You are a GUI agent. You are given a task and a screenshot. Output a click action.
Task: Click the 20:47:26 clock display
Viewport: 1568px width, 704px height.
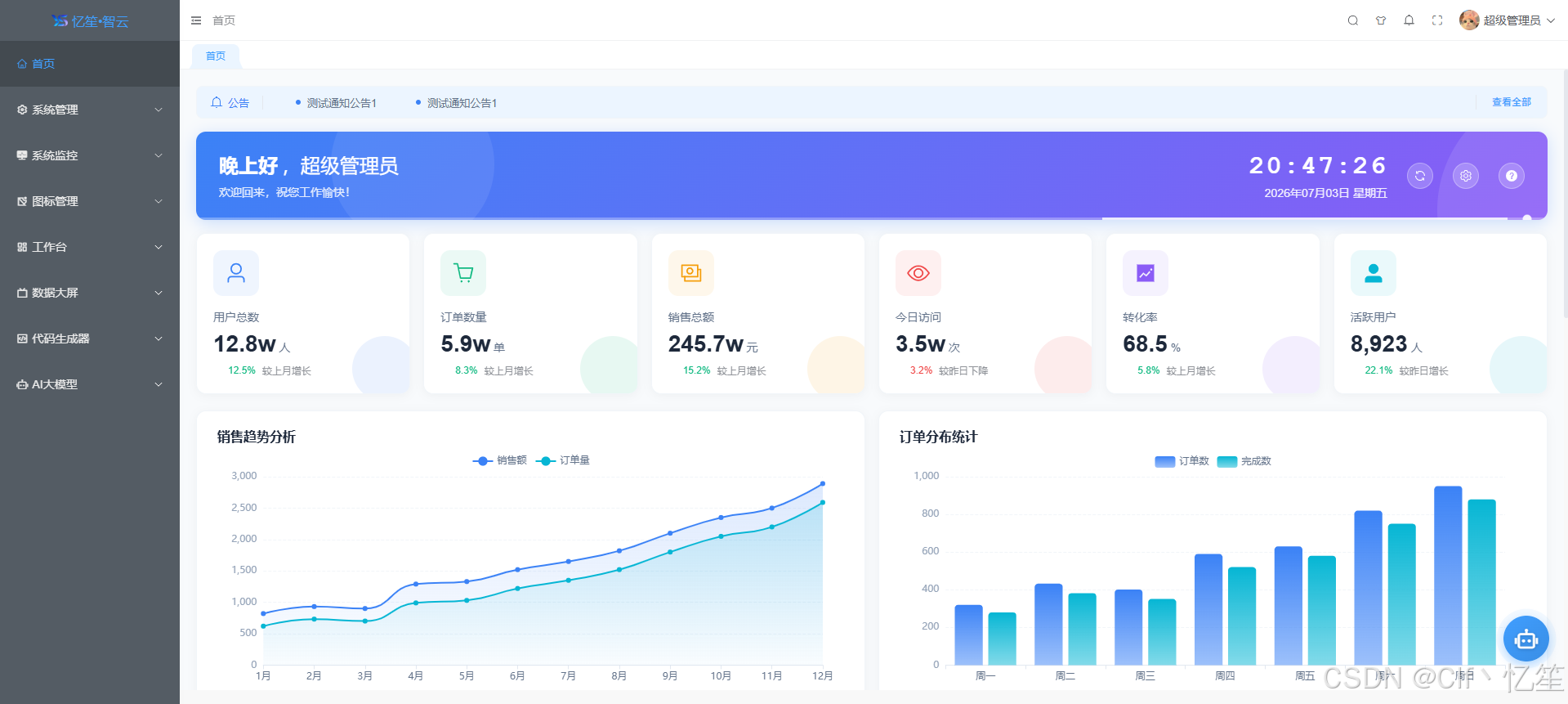[x=1318, y=166]
